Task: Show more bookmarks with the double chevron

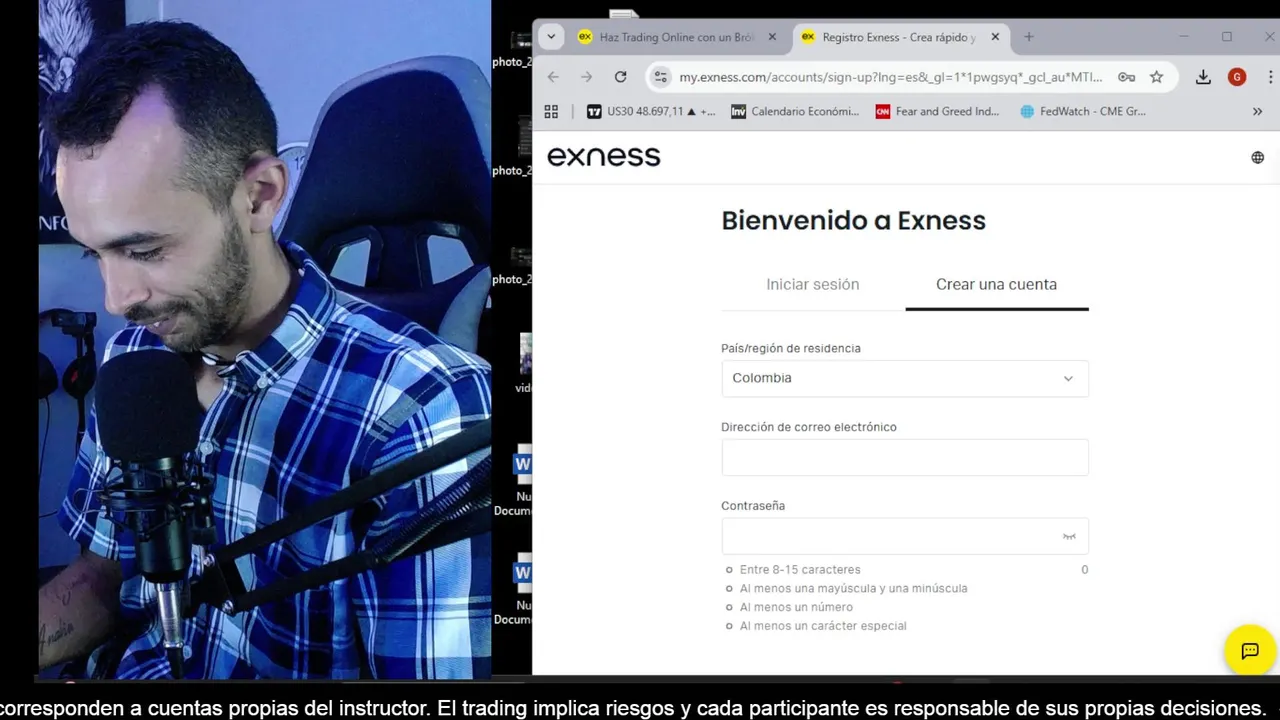Action: (1257, 111)
